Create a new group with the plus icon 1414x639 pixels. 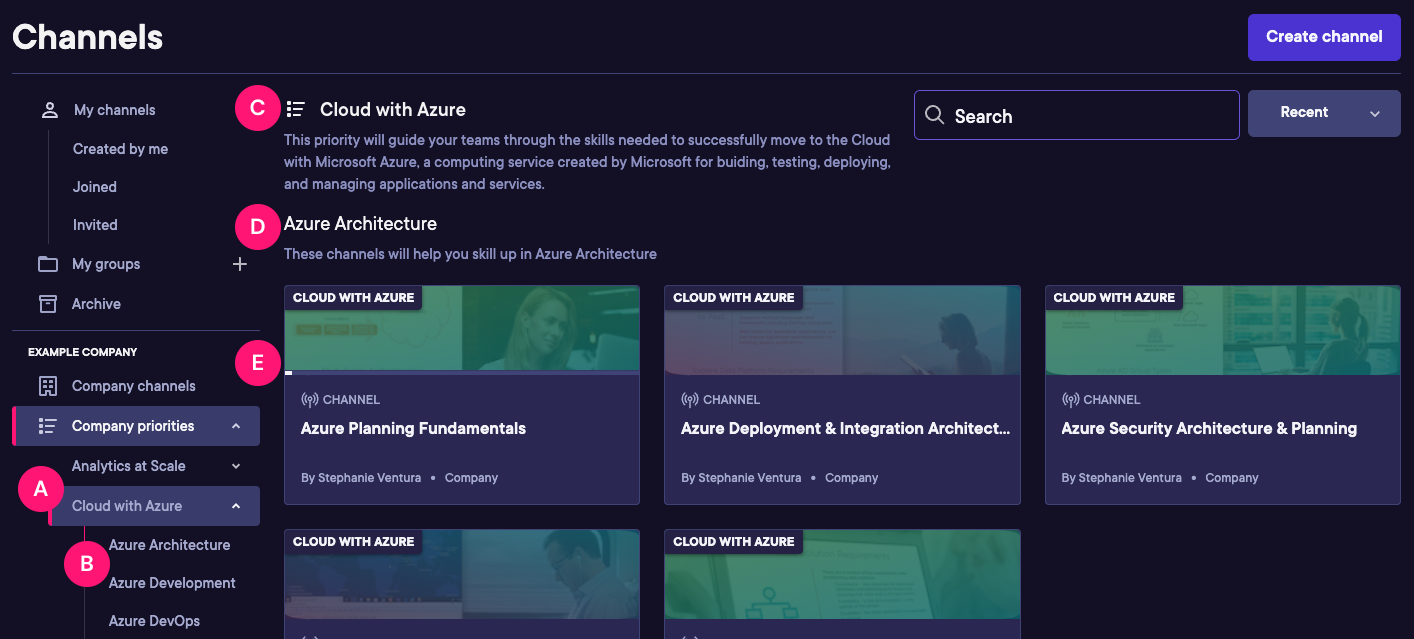(x=240, y=264)
